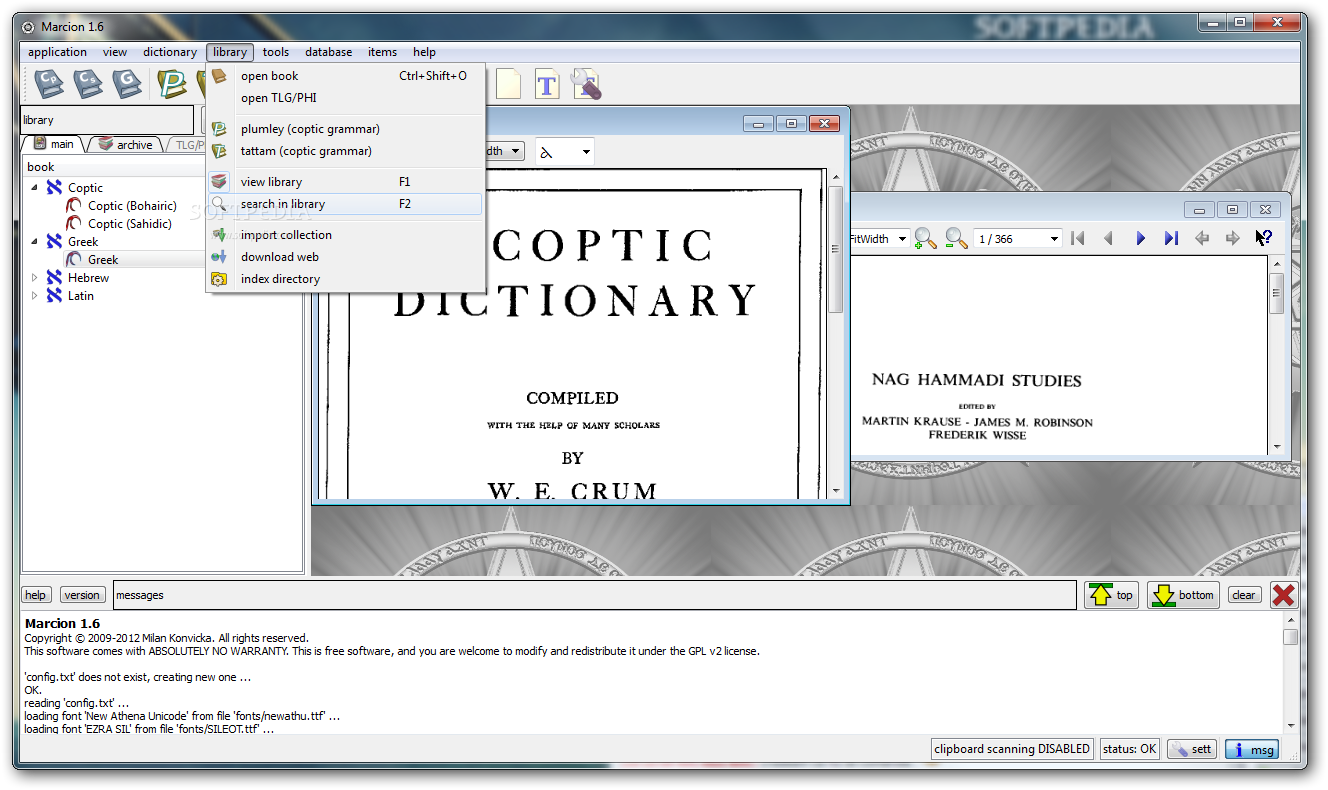The image size is (1328, 790).
Task: Click the Greek language icon in tree
Action: pos(54,242)
